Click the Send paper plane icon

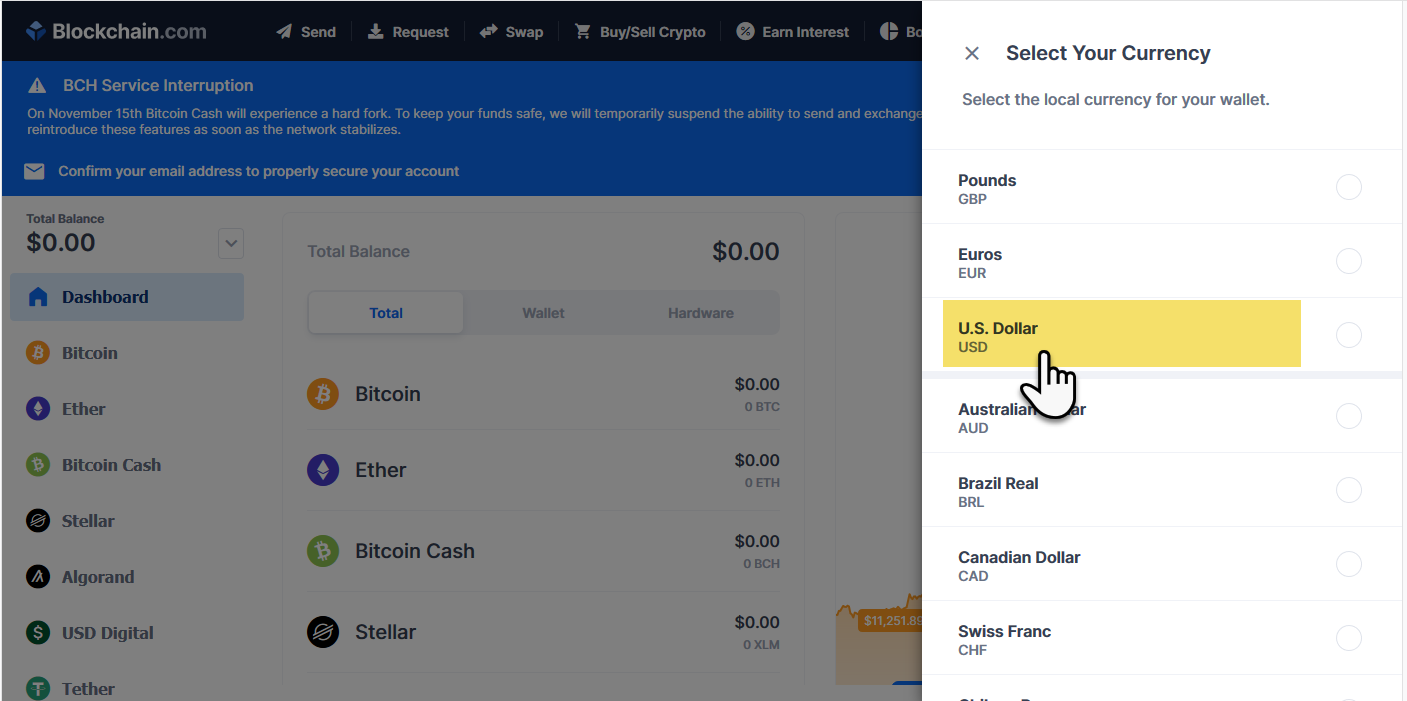tap(284, 31)
